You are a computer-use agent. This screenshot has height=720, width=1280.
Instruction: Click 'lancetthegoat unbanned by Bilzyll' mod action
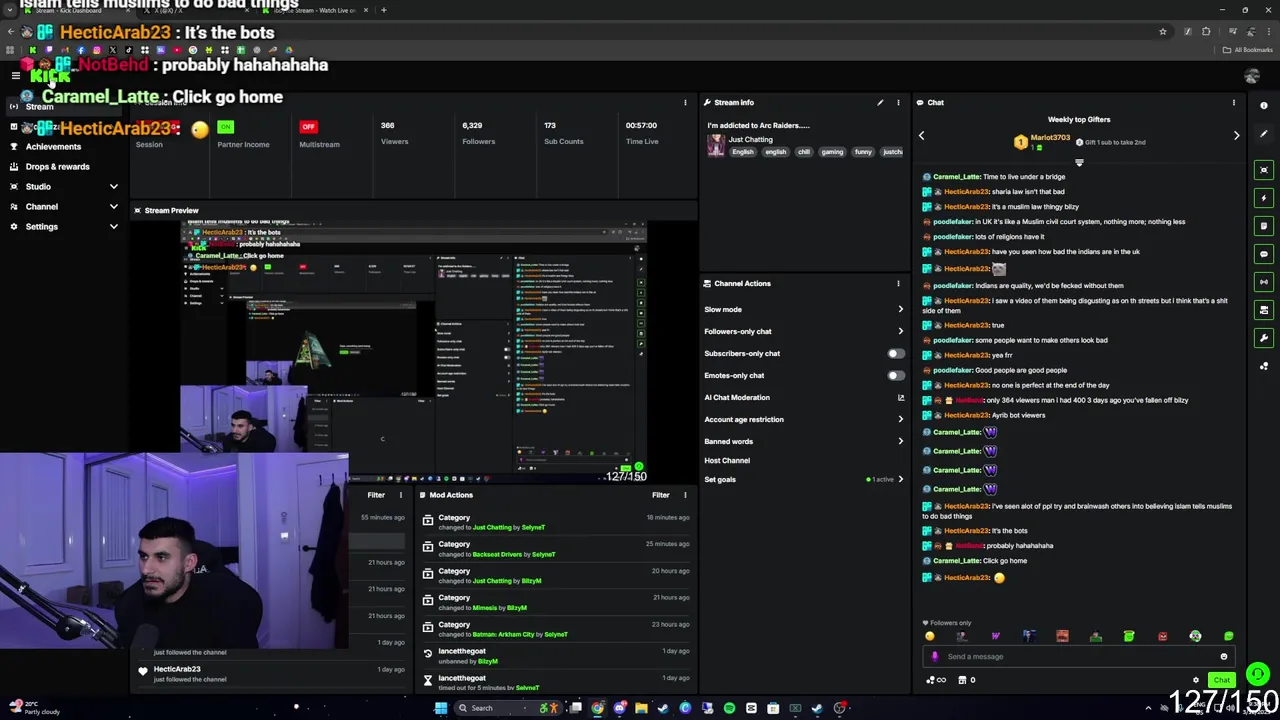(x=555, y=656)
